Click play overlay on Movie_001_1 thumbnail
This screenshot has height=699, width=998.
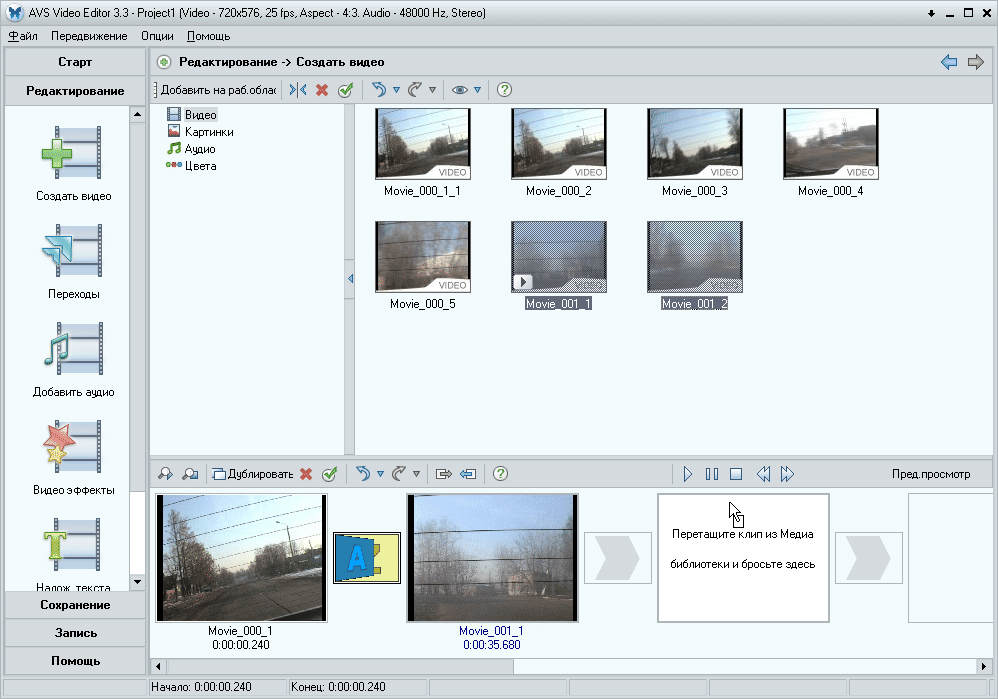click(x=523, y=282)
